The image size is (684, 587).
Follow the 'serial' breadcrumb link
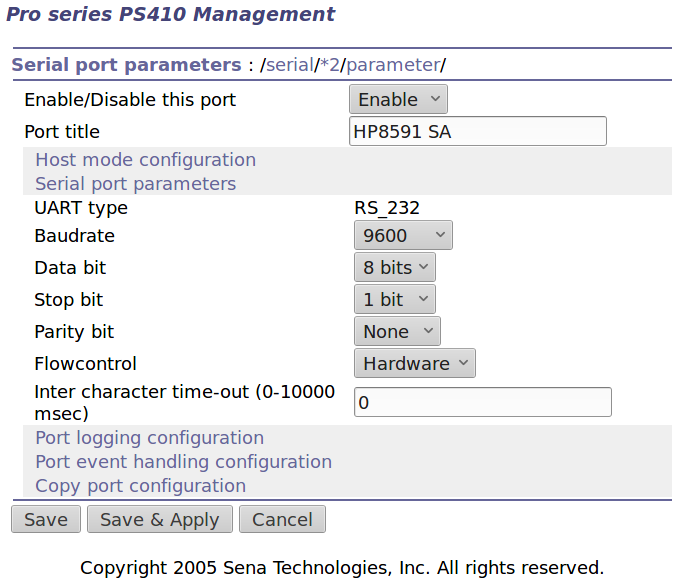point(289,65)
